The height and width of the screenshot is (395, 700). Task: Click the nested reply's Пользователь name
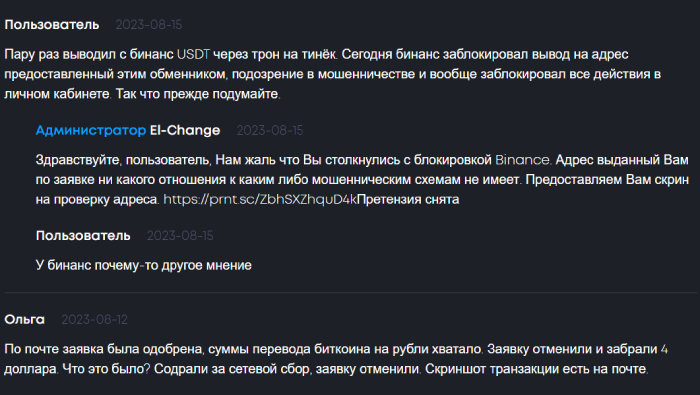83,236
